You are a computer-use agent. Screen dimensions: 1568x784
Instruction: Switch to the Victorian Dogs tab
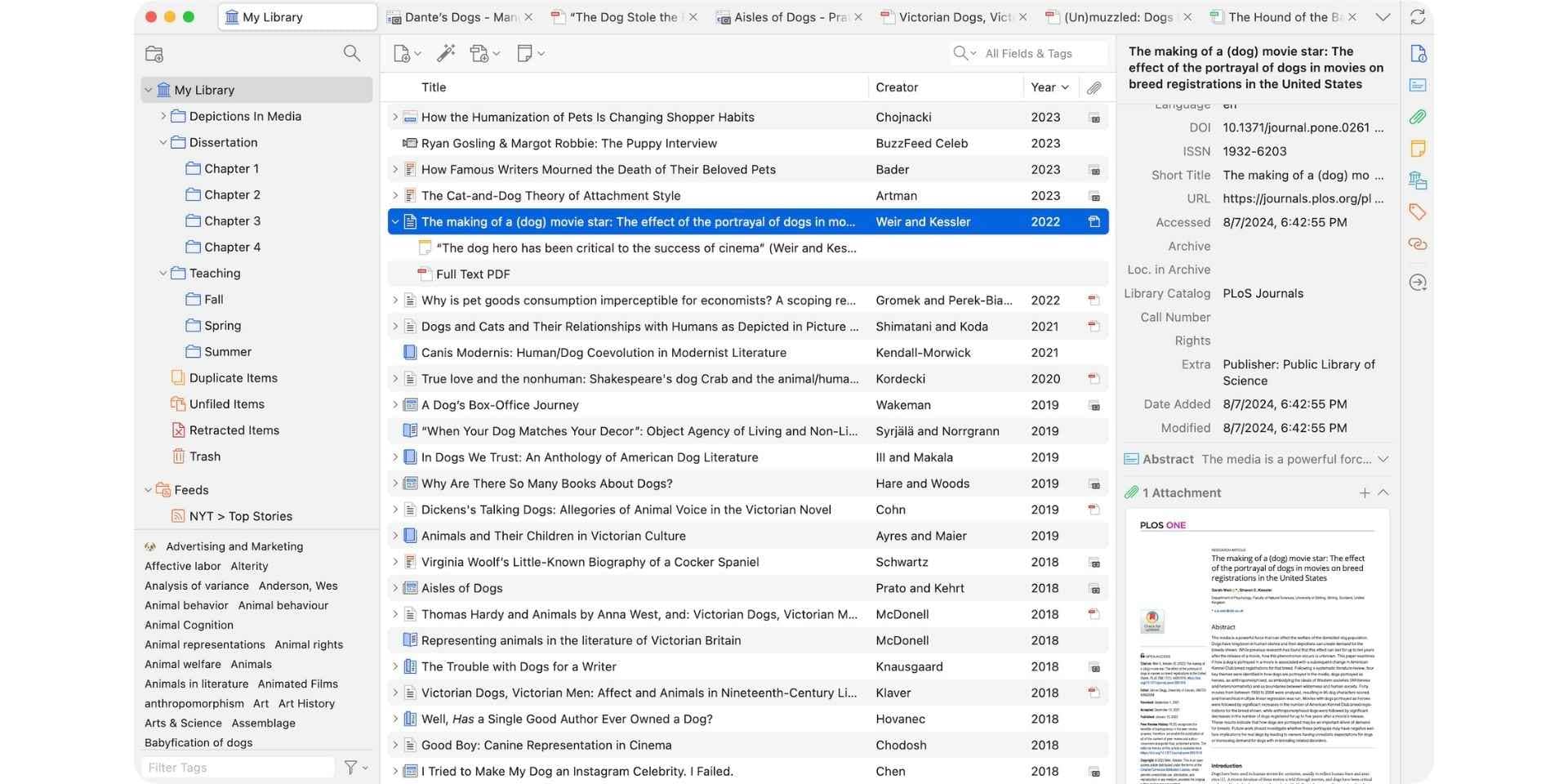(951, 16)
